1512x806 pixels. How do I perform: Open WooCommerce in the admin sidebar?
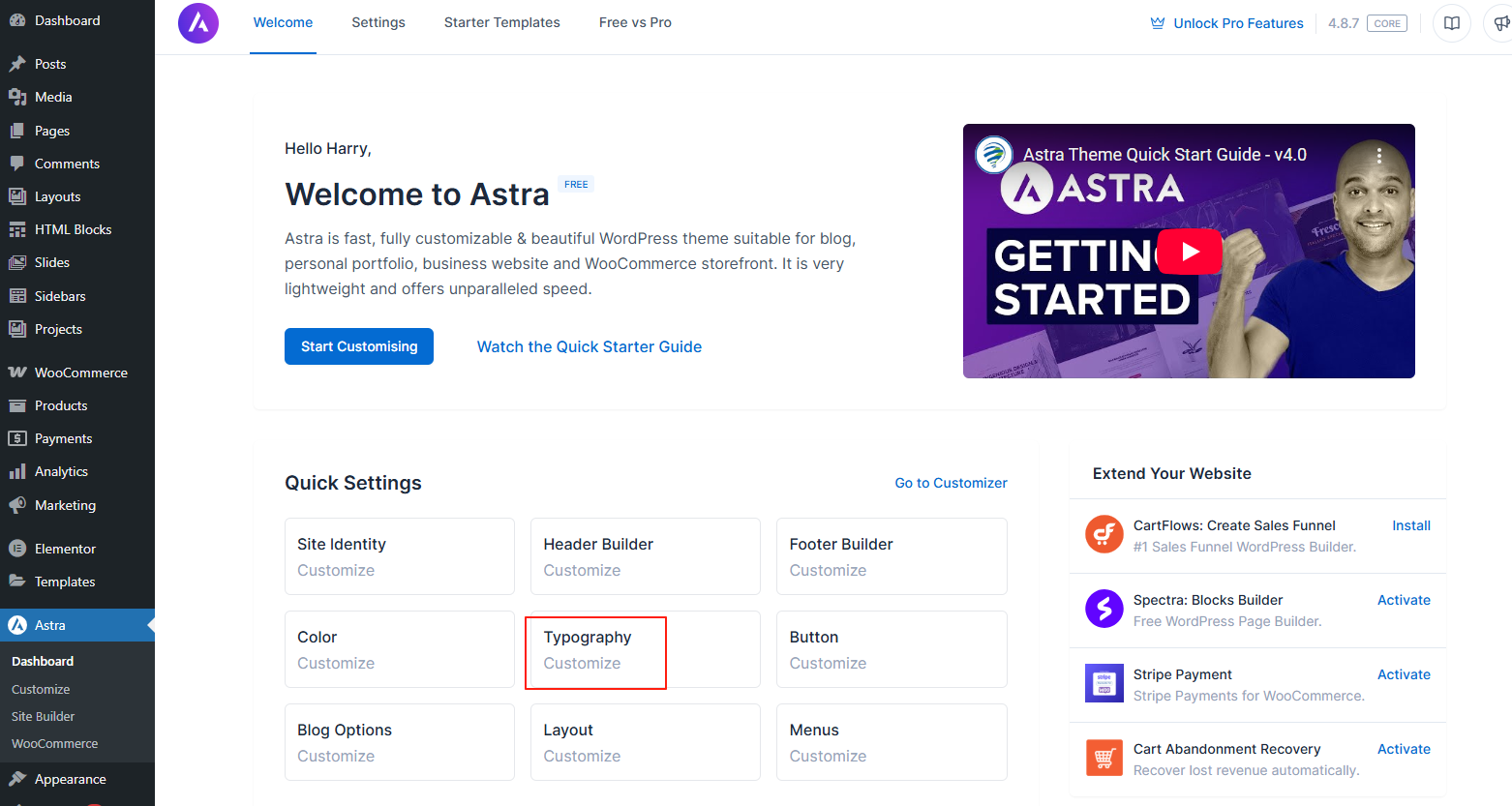tap(80, 373)
